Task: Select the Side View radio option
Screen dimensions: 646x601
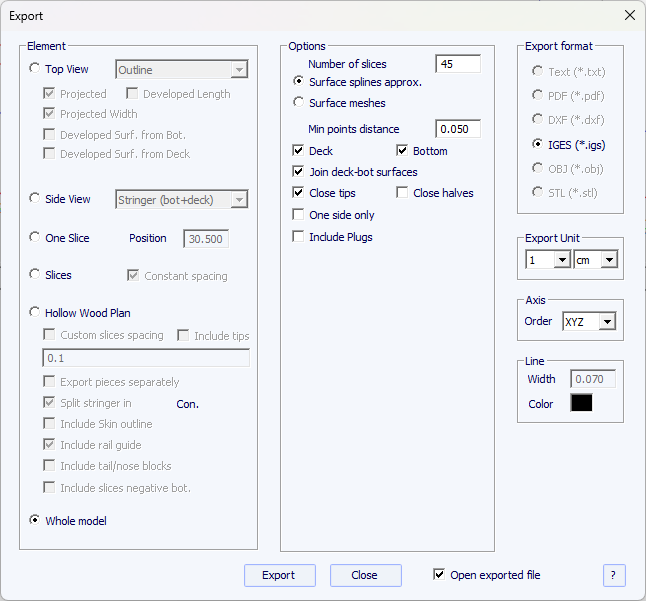Action: (x=36, y=199)
